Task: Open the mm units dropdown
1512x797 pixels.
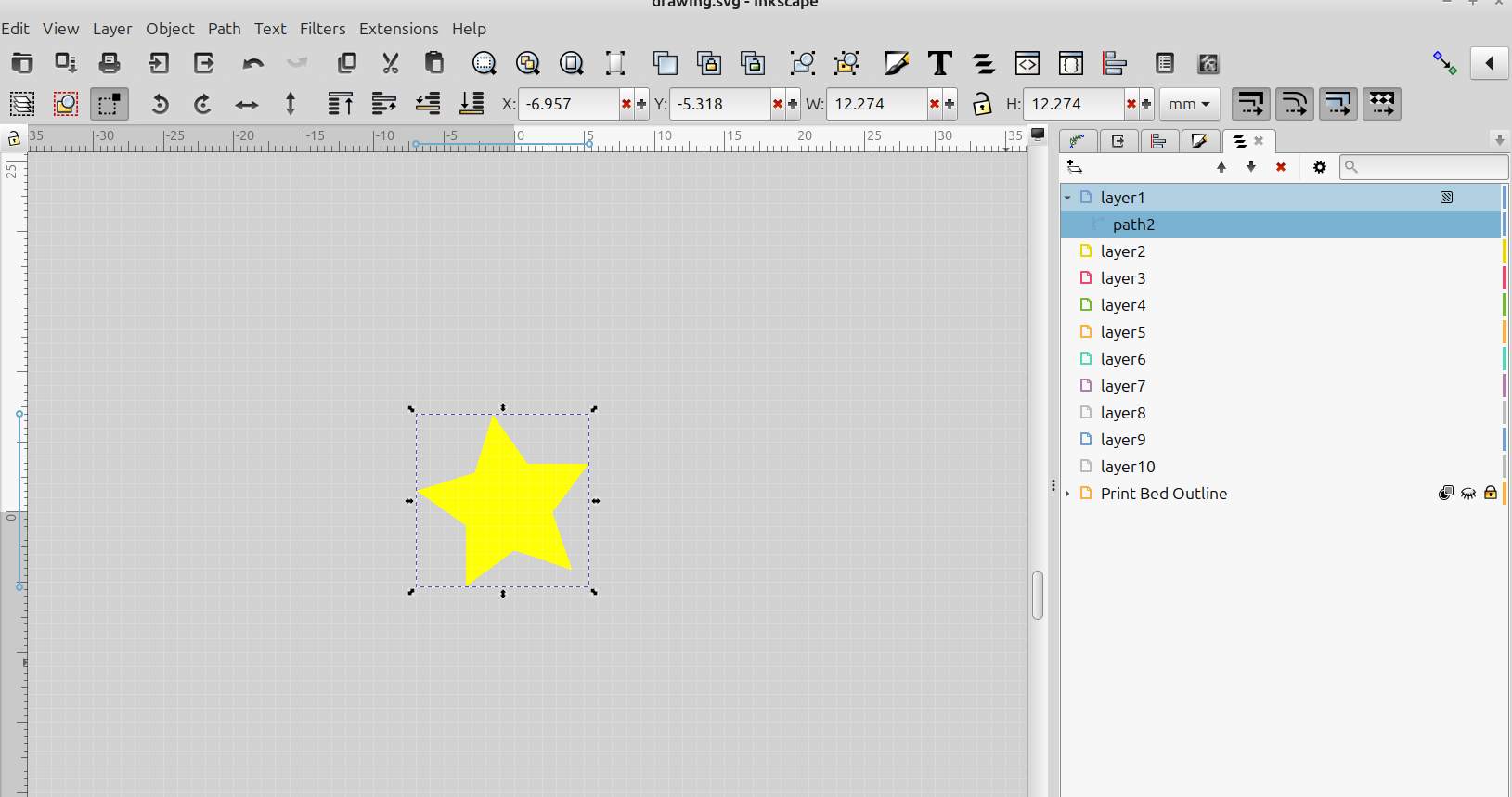Action: coord(1189,104)
